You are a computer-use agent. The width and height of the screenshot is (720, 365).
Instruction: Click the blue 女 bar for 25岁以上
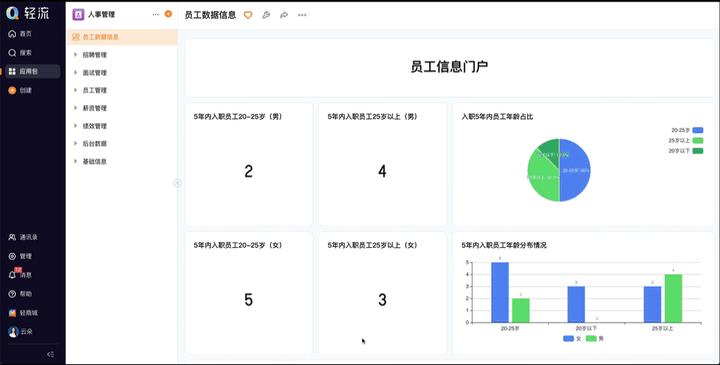click(652, 304)
